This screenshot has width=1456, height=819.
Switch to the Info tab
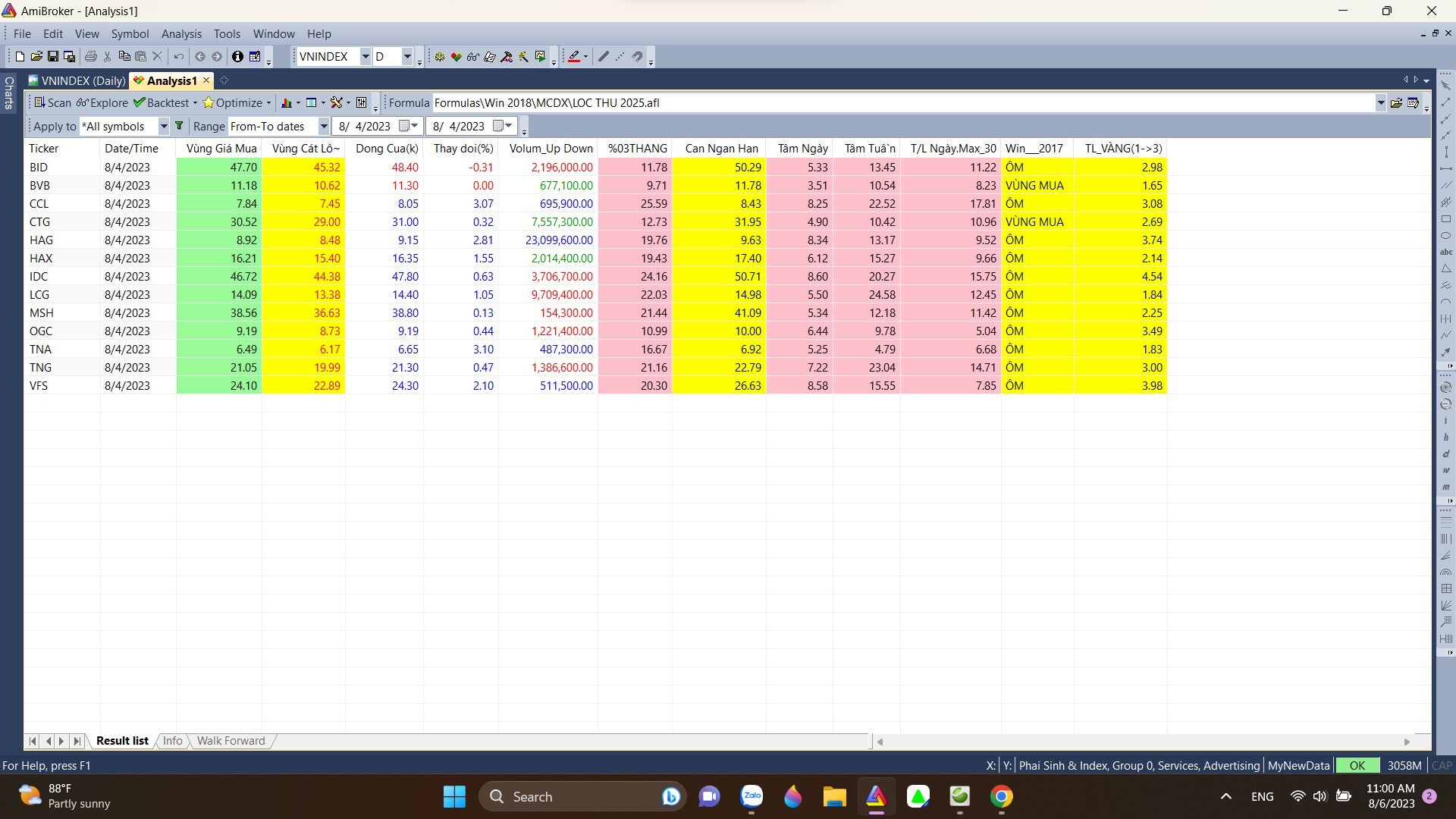coord(172,741)
